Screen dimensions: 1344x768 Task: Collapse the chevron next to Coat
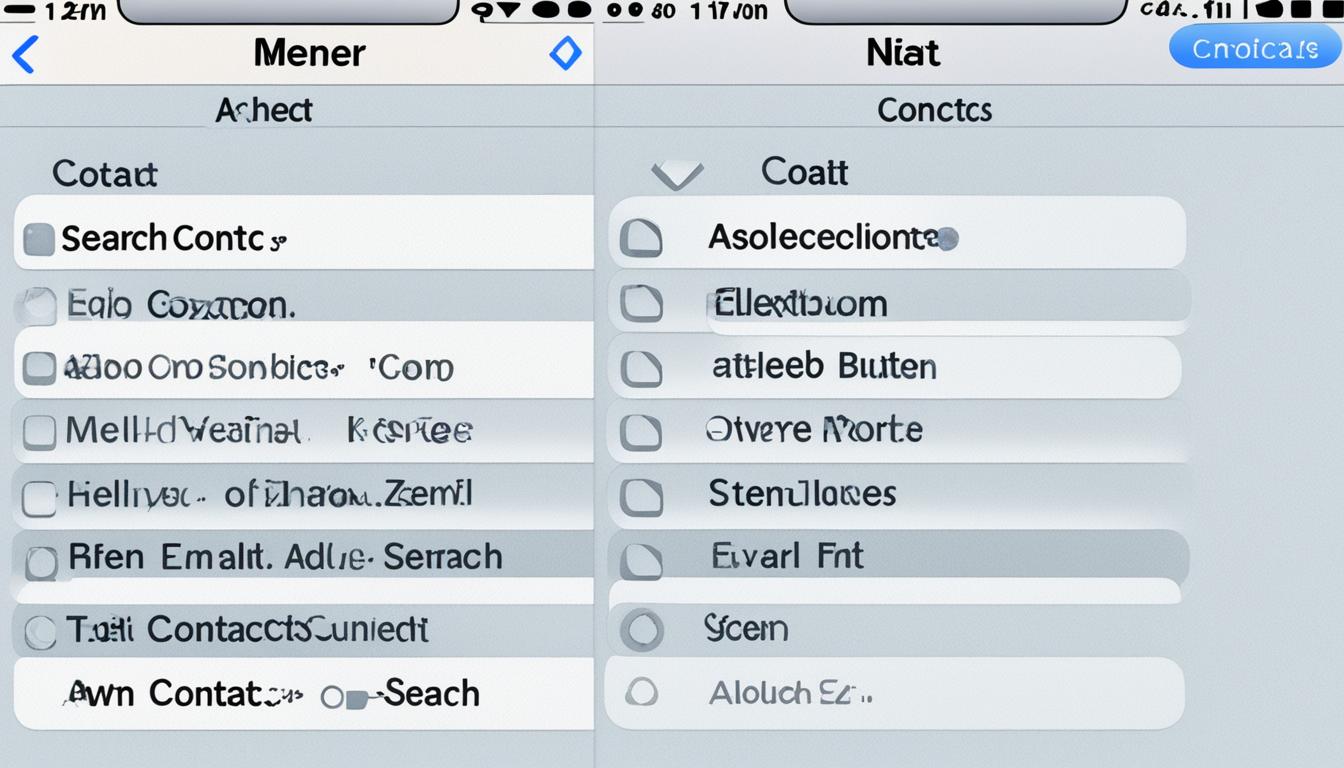click(678, 173)
